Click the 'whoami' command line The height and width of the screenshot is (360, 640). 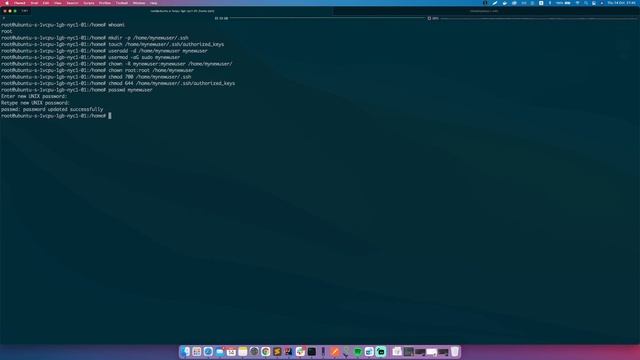63,25
